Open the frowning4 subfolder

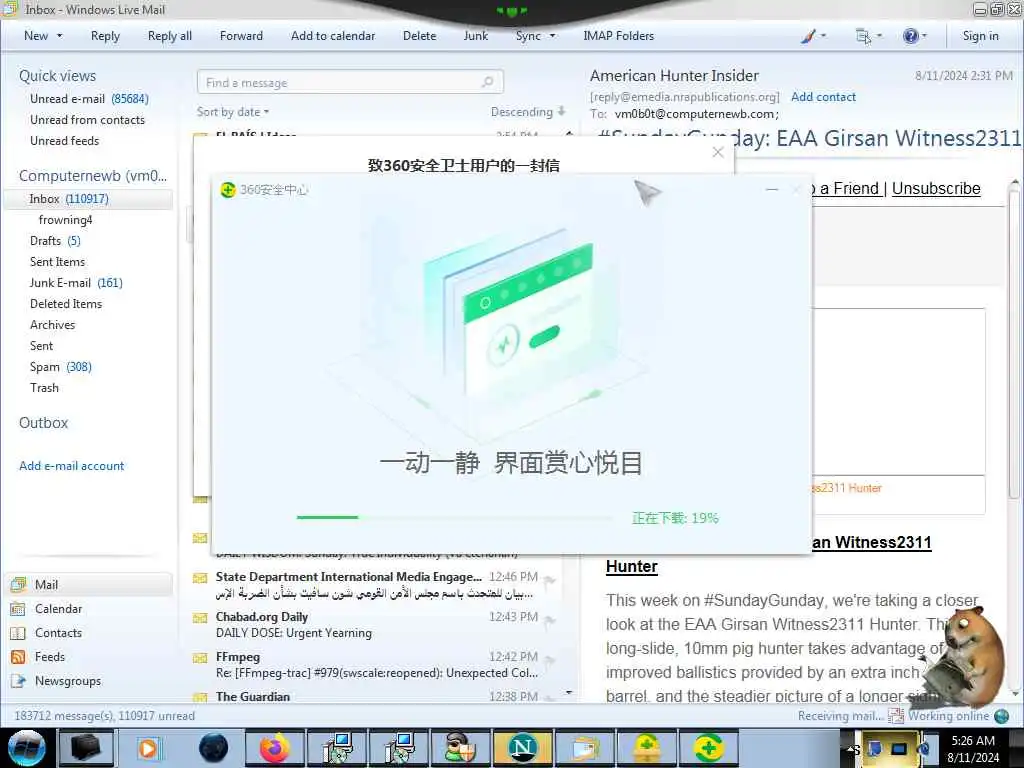click(x=65, y=219)
